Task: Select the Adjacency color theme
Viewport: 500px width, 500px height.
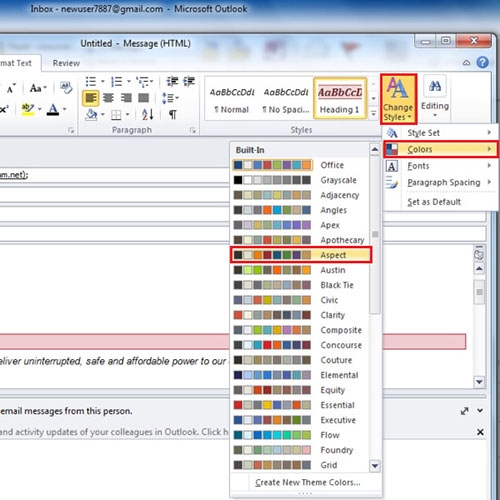Action: click(300, 195)
